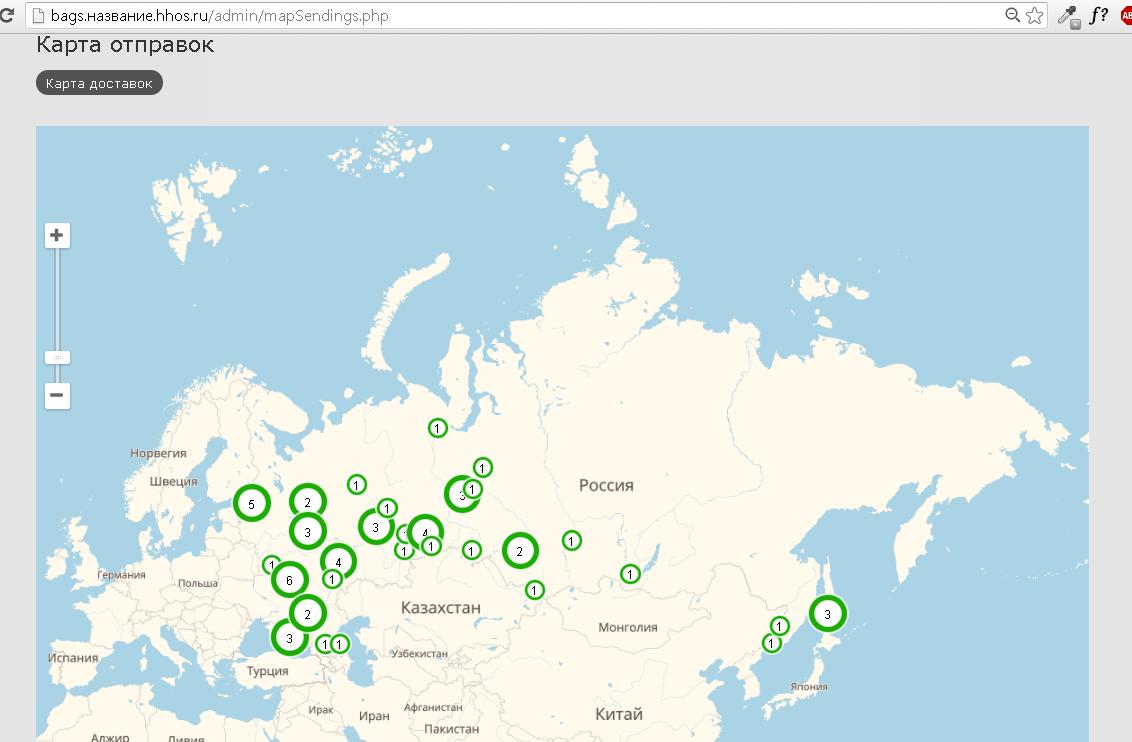Open the zoom magnifier icon in the address bar
The height and width of the screenshot is (742, 1132).
[x=1013, y=15]
